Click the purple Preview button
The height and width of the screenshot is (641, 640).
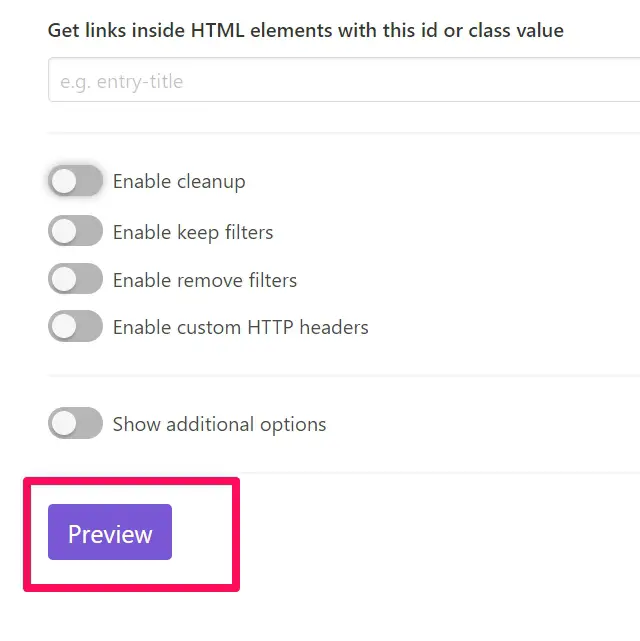[110, 532]
